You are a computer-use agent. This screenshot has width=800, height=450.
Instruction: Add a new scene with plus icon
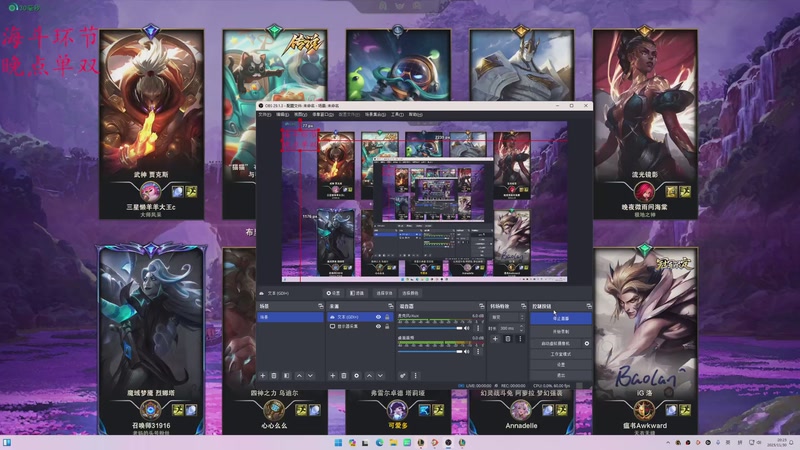pos(262,375)
